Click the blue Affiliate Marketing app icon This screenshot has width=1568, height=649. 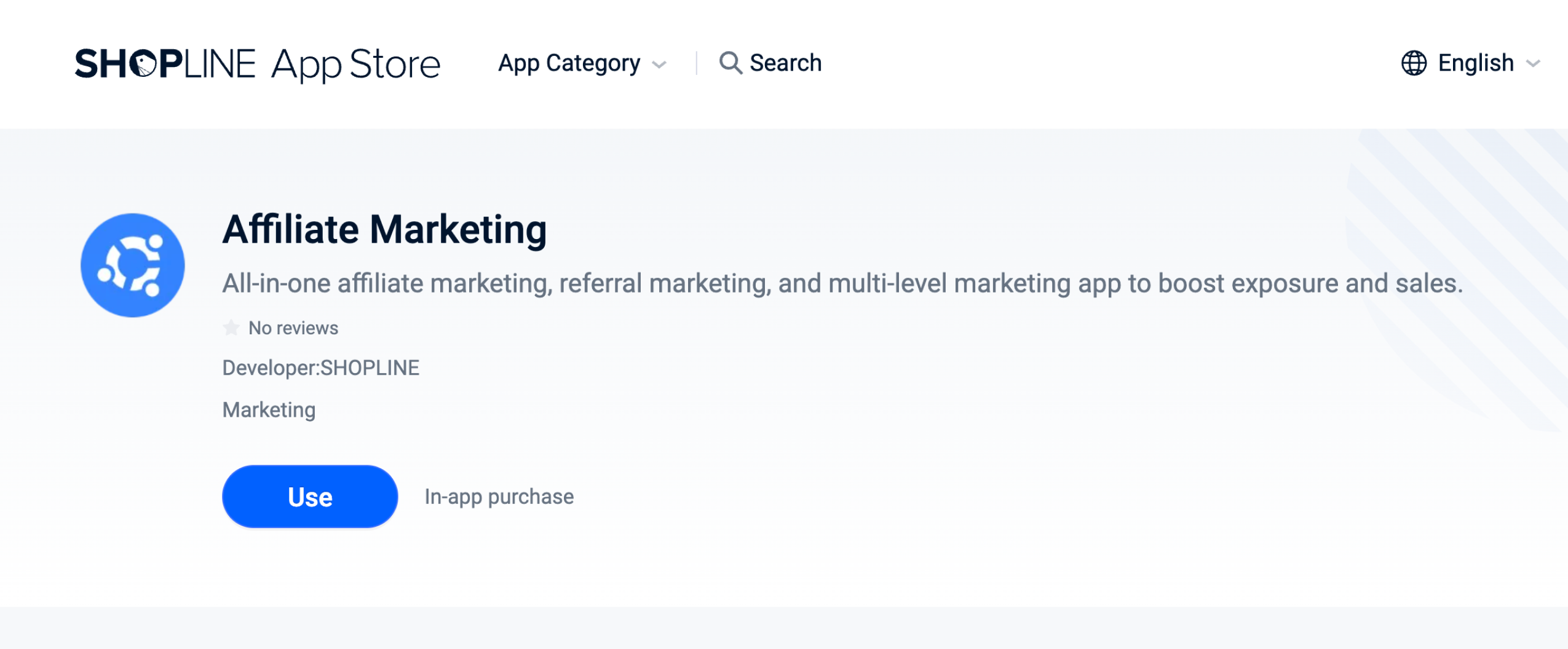pos(133,265)
